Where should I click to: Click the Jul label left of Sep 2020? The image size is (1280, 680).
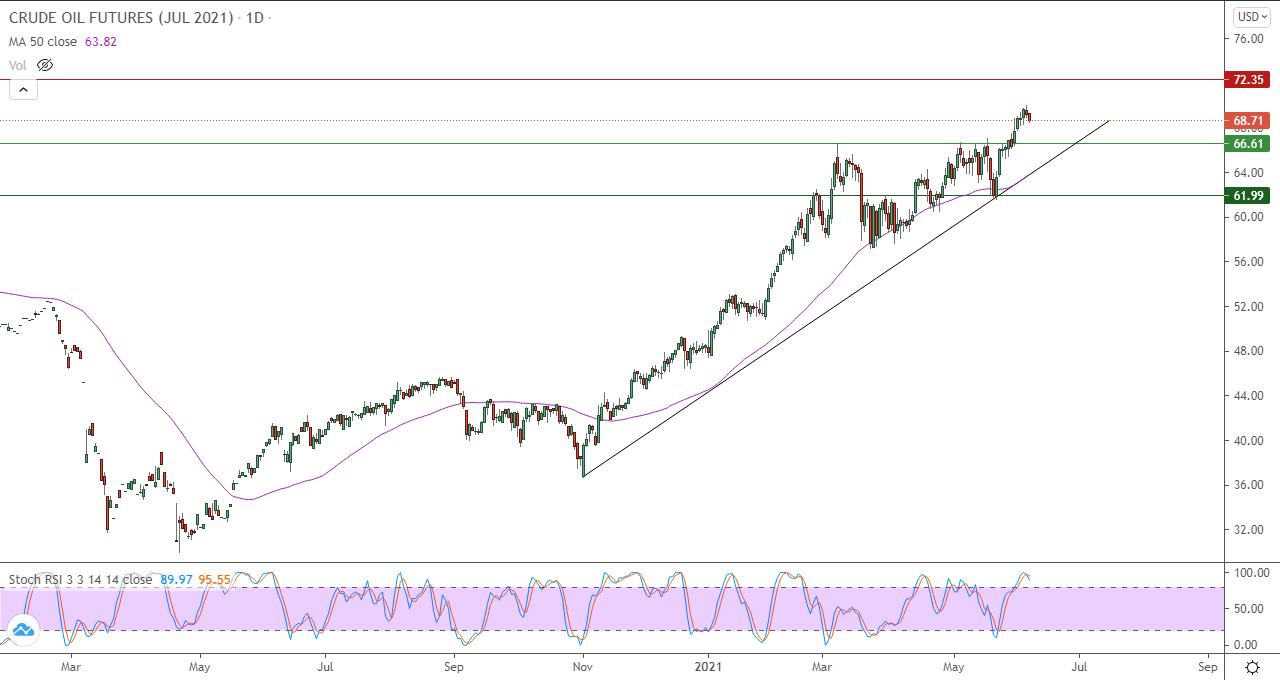pos(325,665)
